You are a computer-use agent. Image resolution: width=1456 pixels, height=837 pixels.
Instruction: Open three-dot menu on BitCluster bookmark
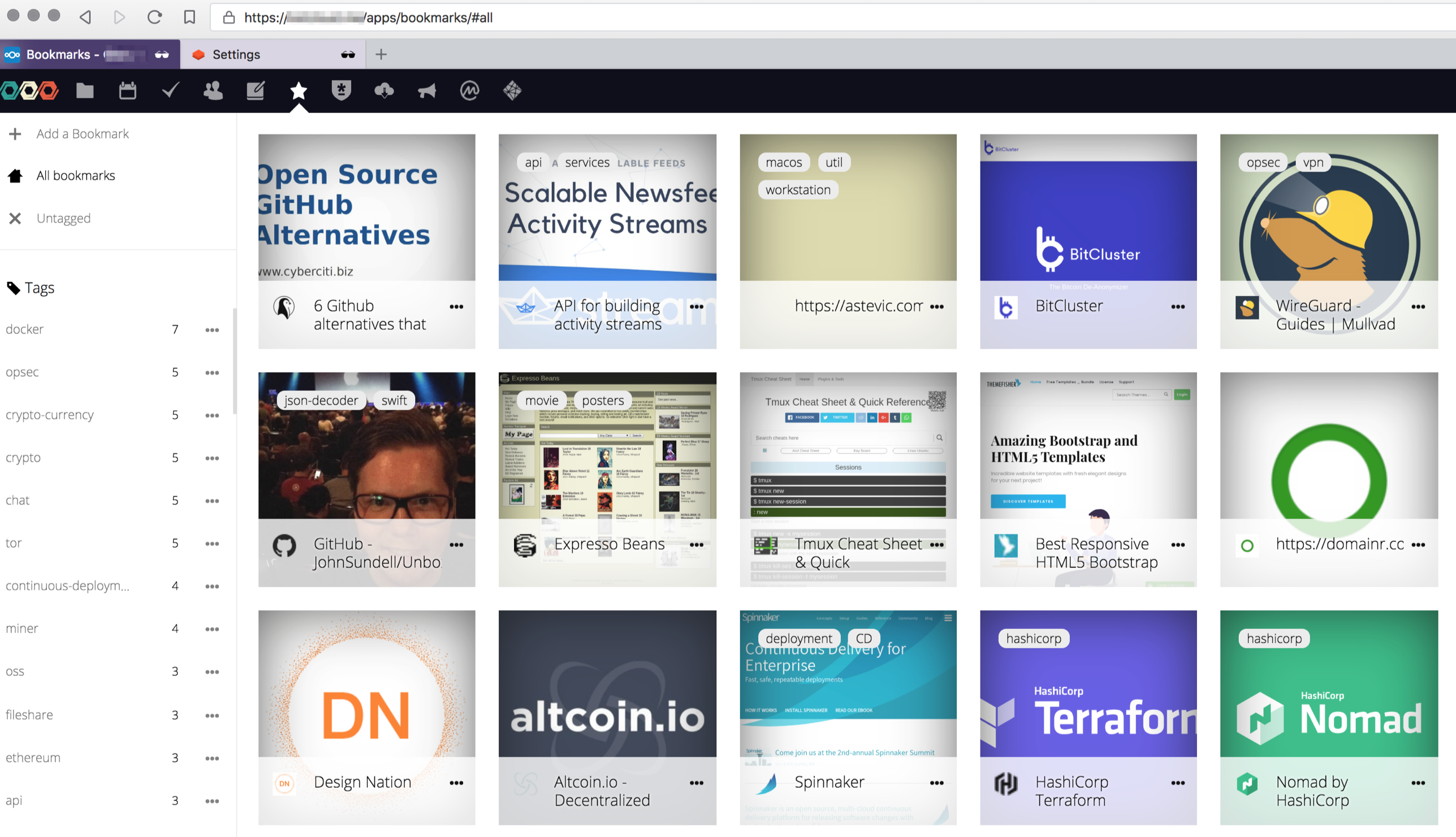(1177, 306)
